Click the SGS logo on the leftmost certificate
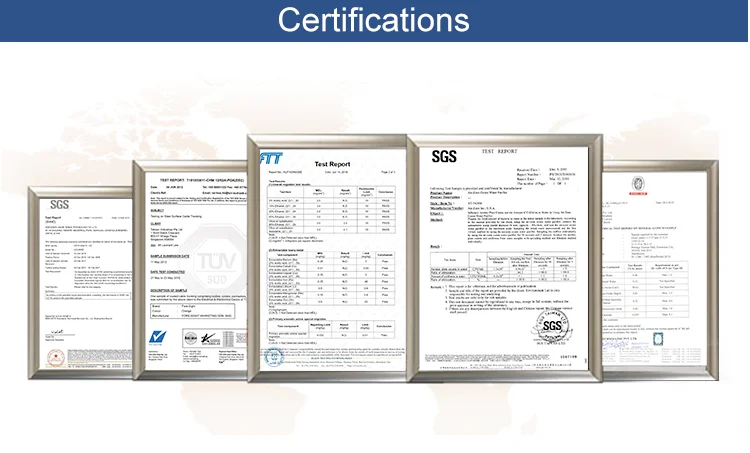Image resolution: width=750 pixels, height=453 pixels. tap(59, 205)
